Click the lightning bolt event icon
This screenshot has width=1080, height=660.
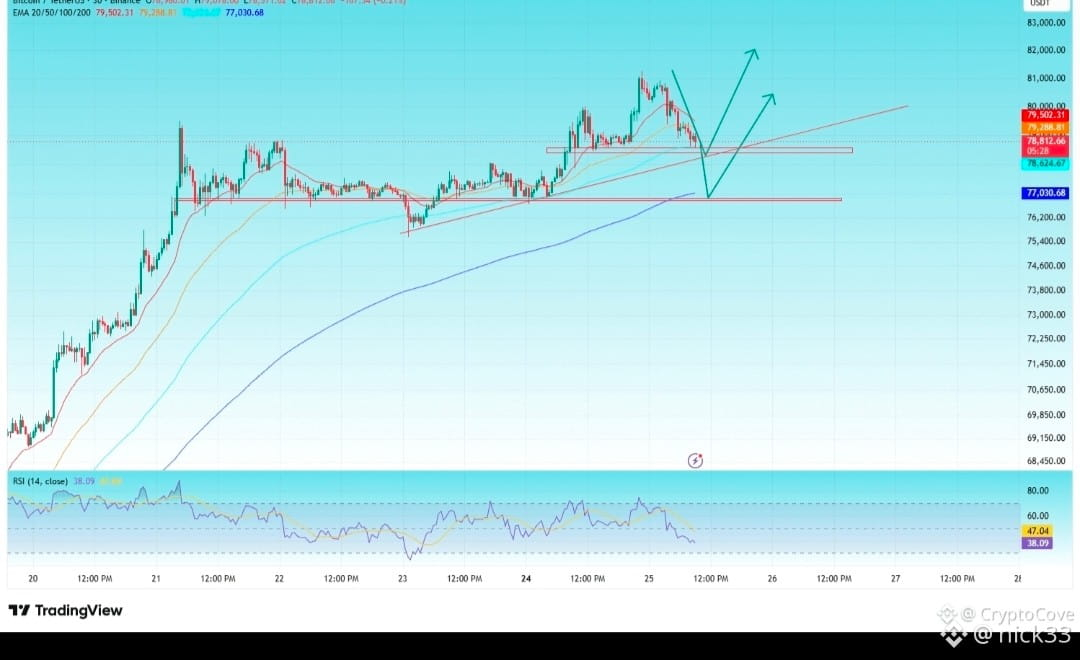pyautogui.click(x=695, y=460)
